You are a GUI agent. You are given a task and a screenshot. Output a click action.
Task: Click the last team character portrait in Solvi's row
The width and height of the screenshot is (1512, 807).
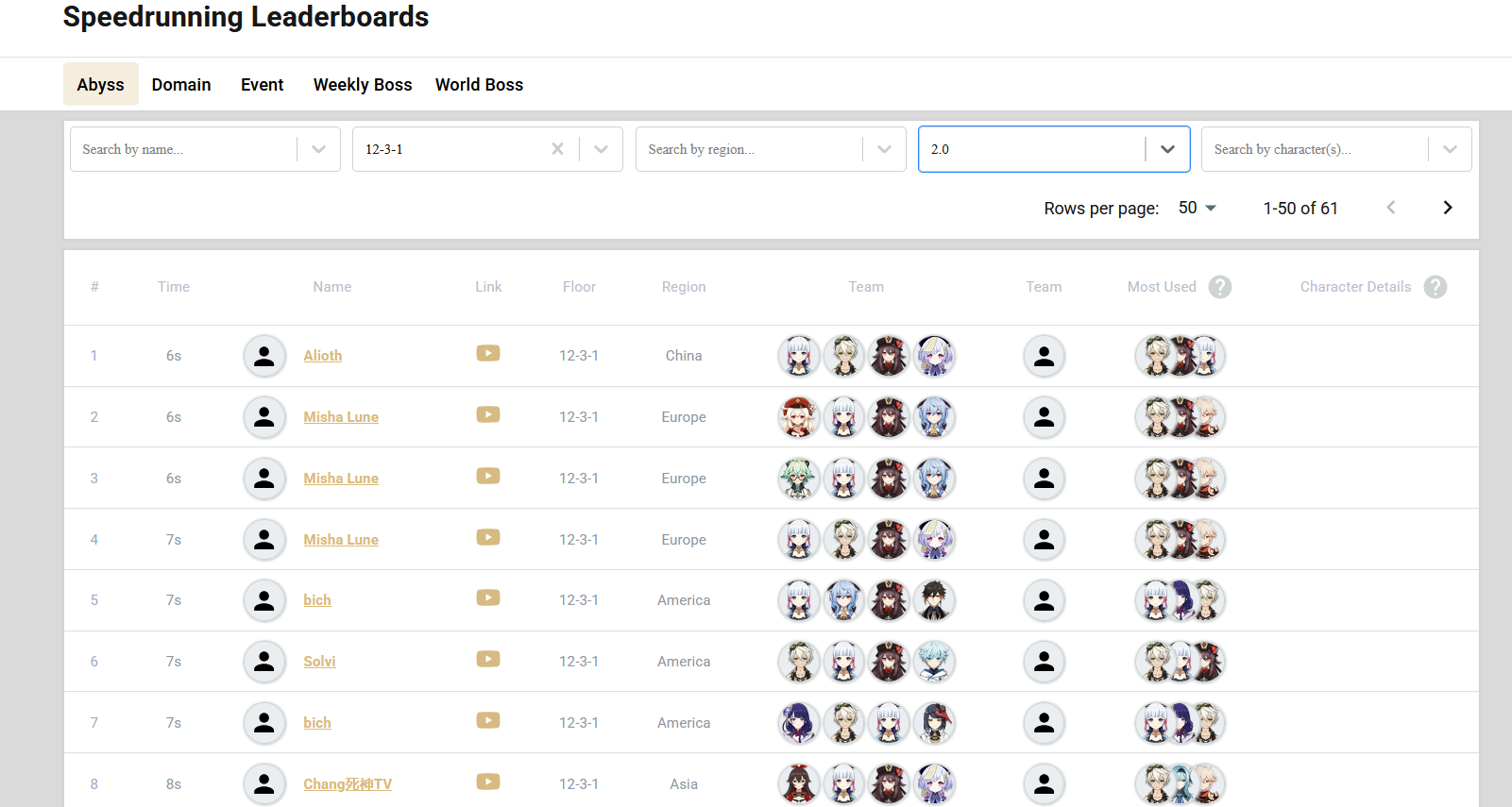coord(934,662)
